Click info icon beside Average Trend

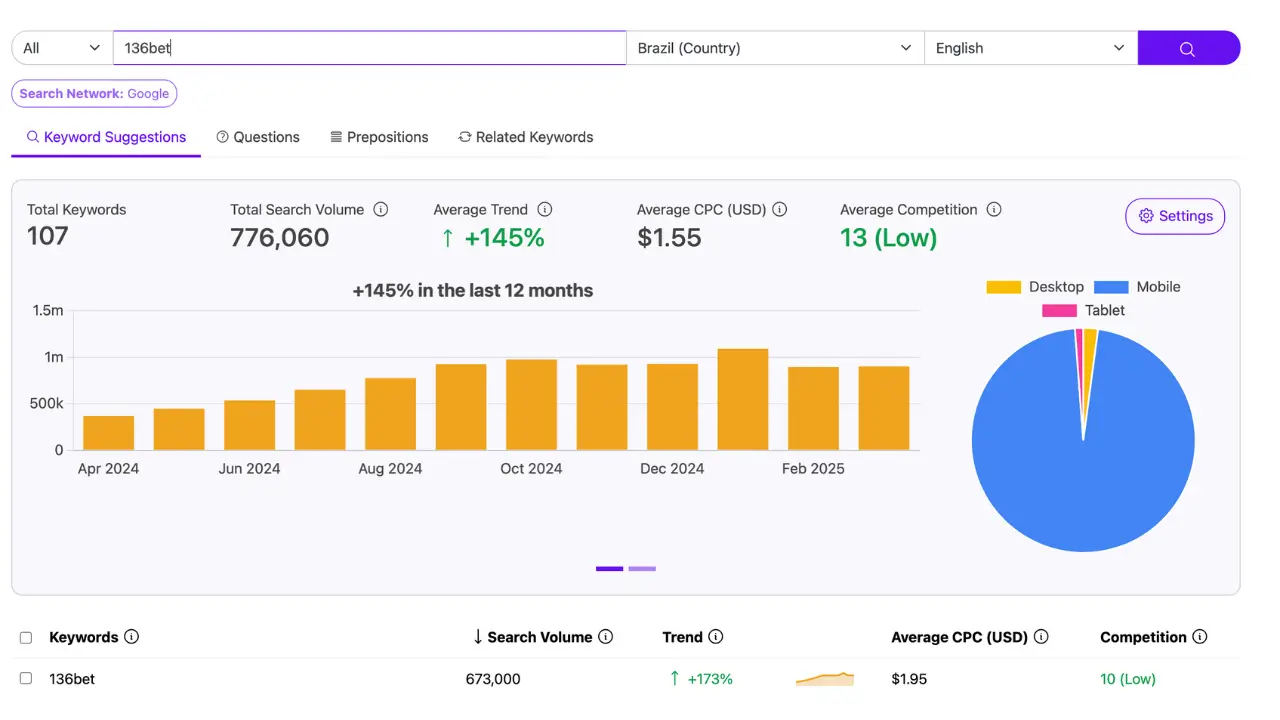pos(545,210)
